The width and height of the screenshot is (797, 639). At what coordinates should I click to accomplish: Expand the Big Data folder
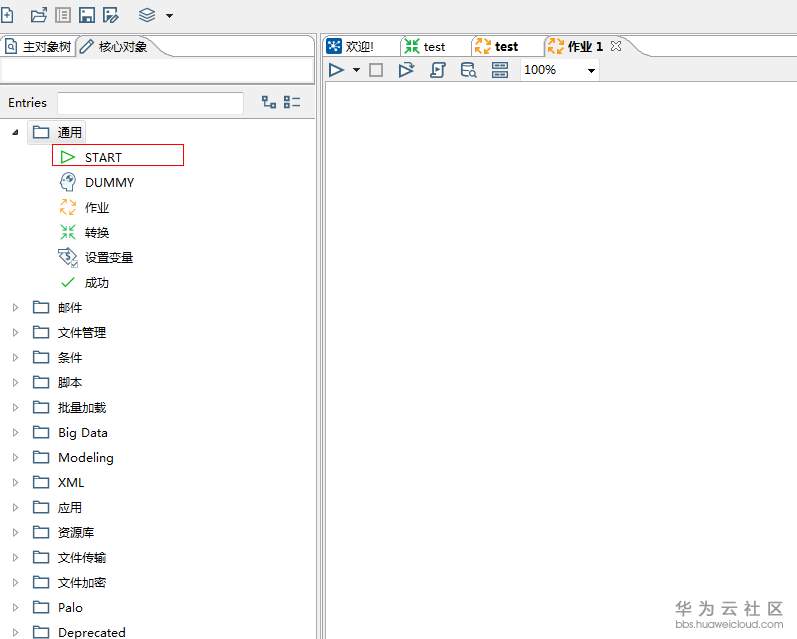[15, 432]
